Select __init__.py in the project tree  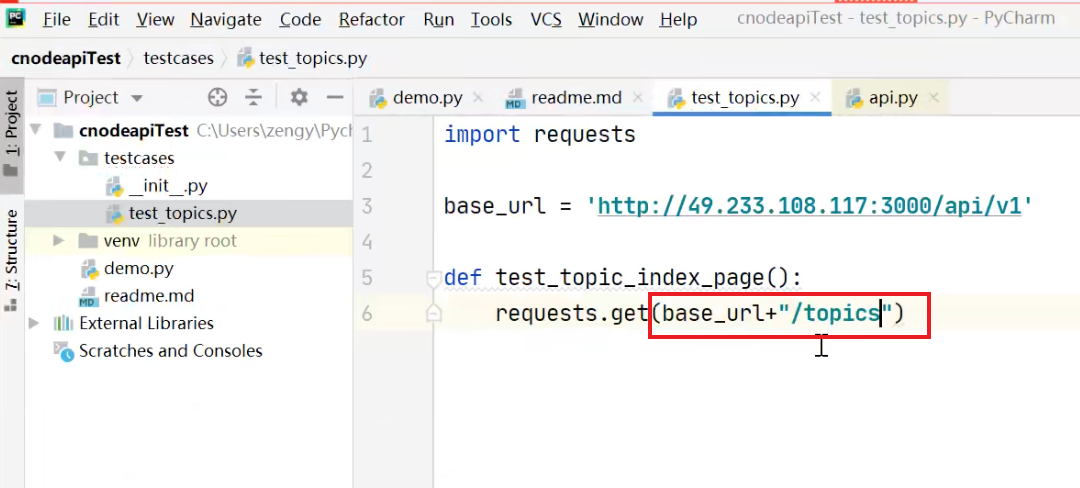click(168, 186)
